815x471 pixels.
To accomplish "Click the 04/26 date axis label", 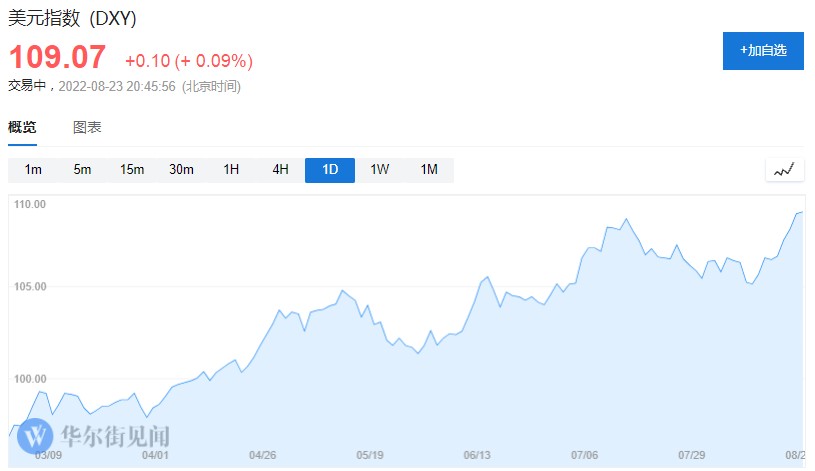I will coord(261,455).
